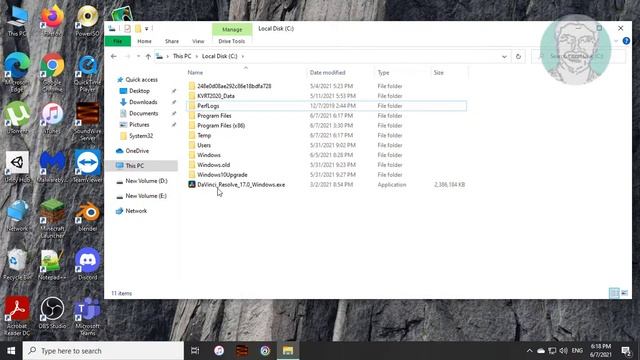The height and width of the screenshot is (360, 640).
Task: Switch to the View ribbon tab
Action: [198, 41]
